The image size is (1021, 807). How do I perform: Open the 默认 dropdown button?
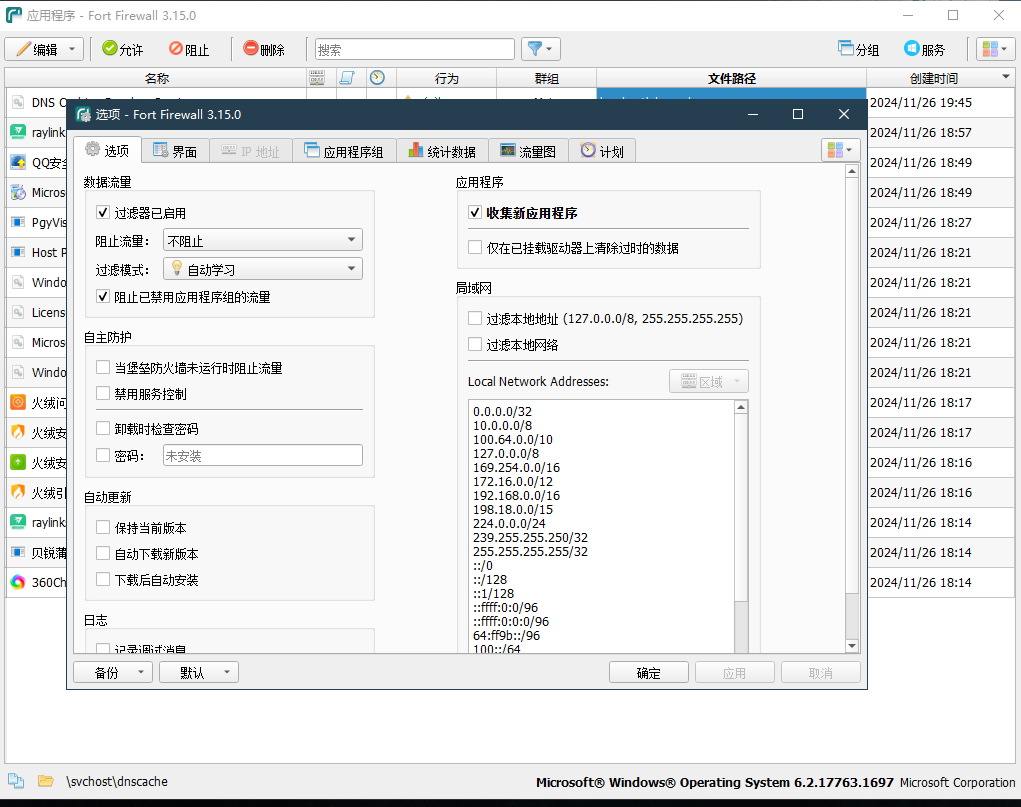199,672
